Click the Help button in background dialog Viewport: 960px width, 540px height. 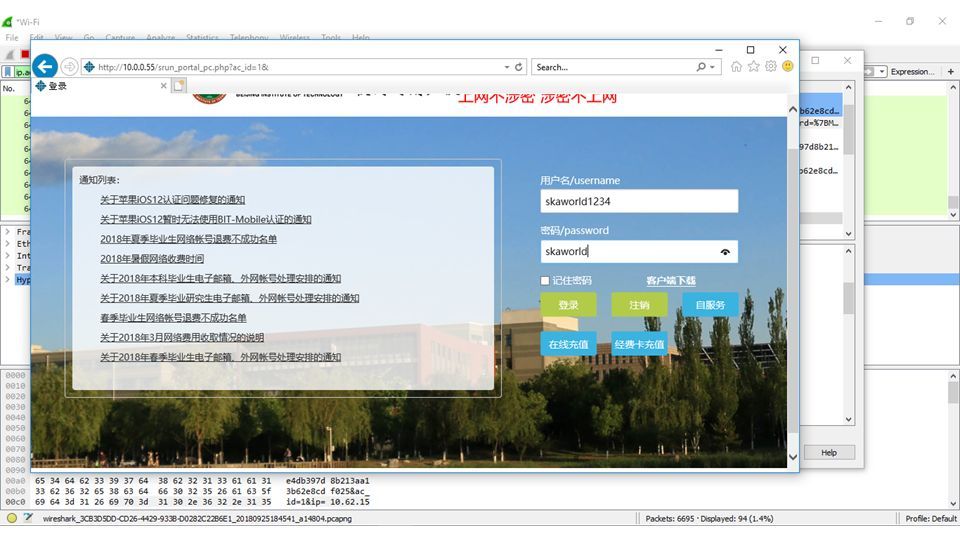(829, 453)
